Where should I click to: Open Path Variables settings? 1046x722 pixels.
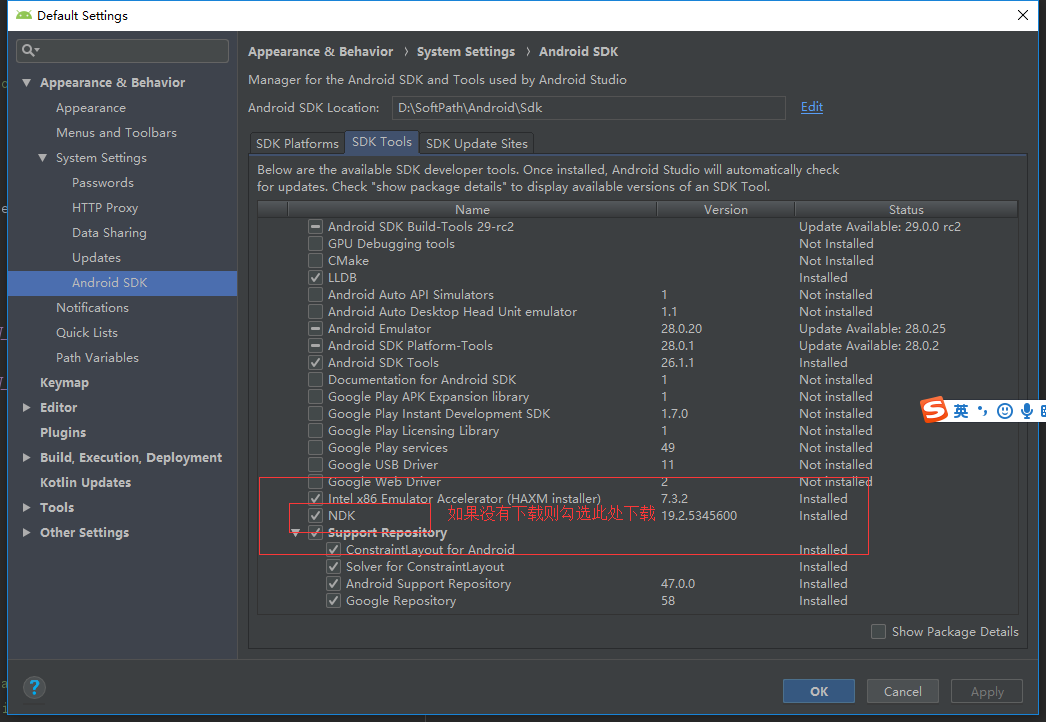(x=97, y=358)
